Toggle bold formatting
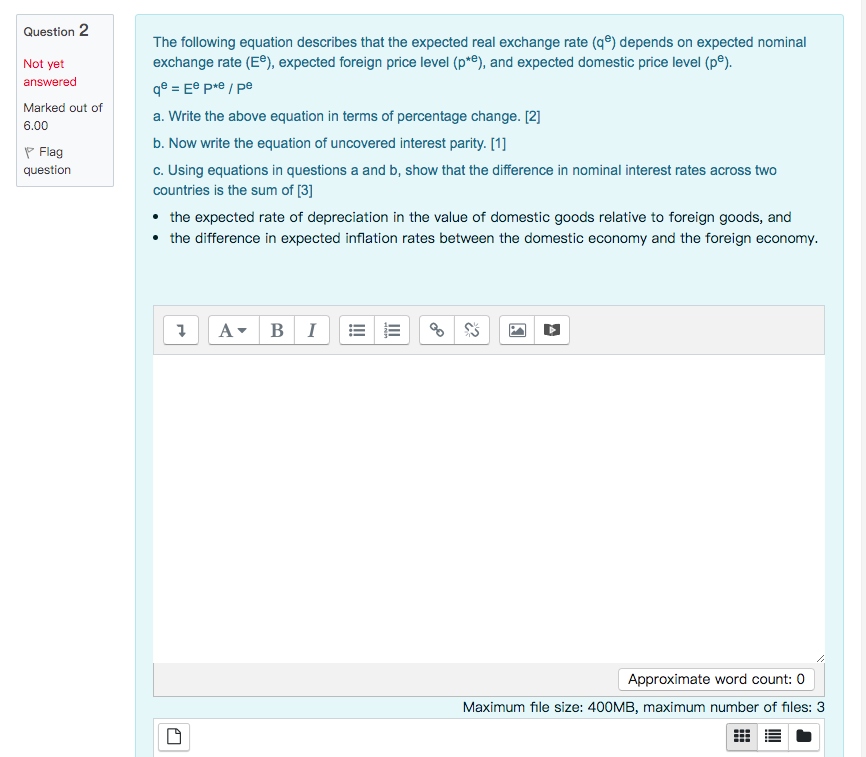The height and width of the screenshot is (757, 866). click(x=277, y=330)
